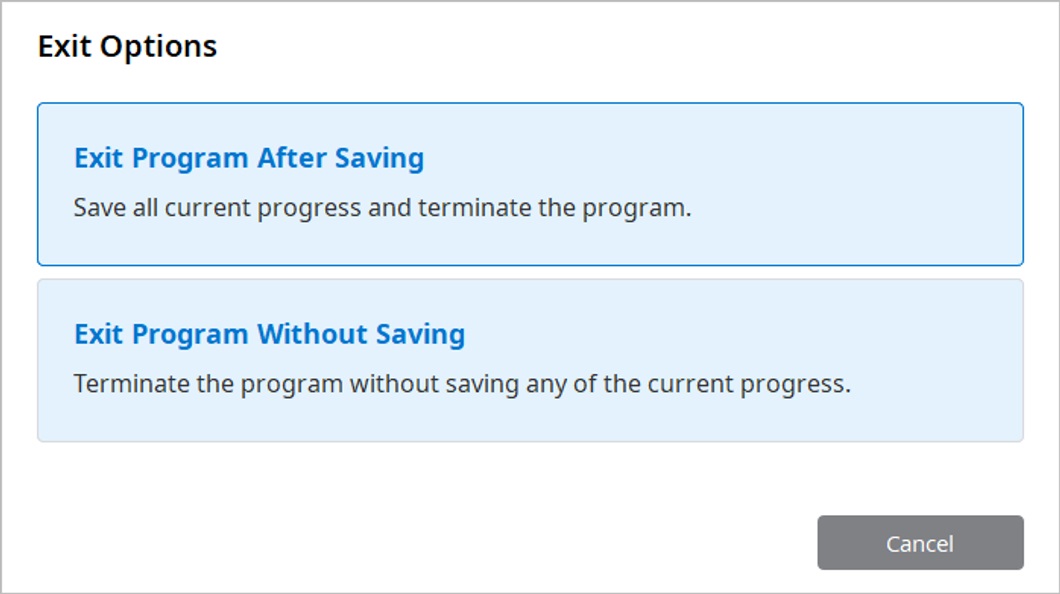Click 'Terminate the program without saving' description
Screen dimensions: 1060x594
point(462,384)
